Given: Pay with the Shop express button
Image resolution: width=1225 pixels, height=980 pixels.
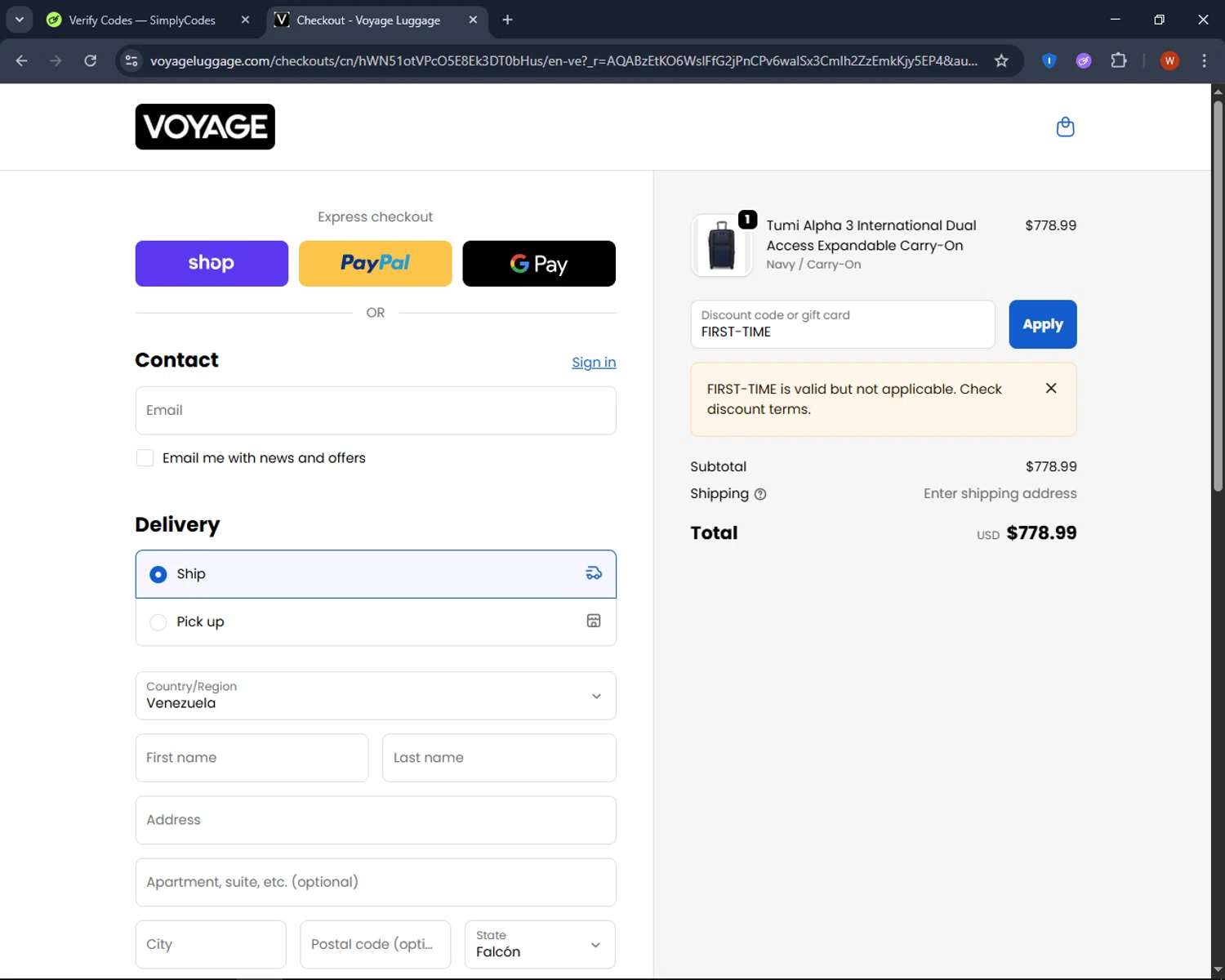Looking at the screenshot, I should pyautogui.click(x=212, y=263).
